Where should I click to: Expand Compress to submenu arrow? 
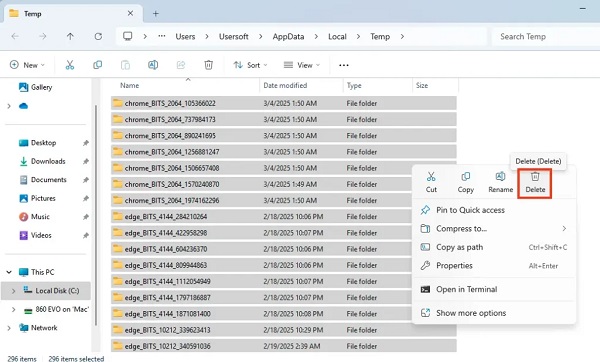pyautogui.click(x=564, y=228)
